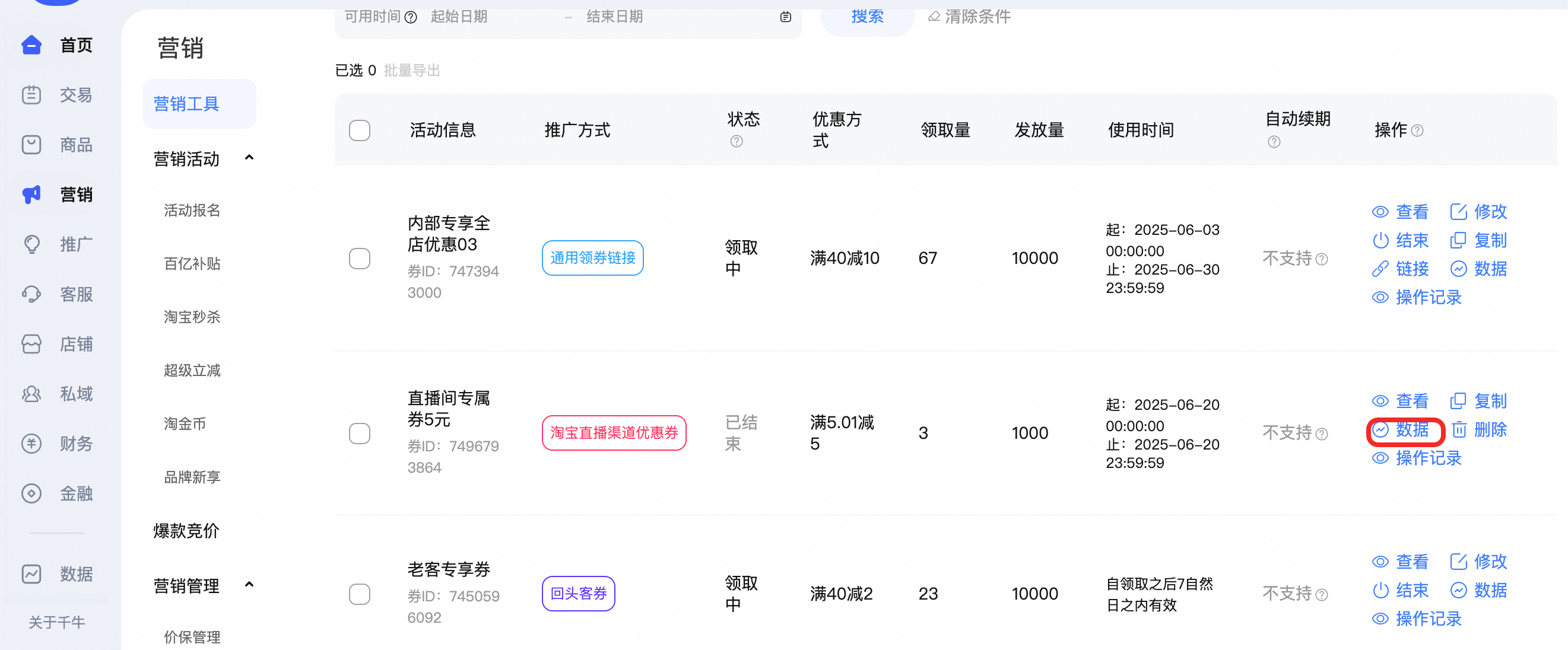
Task: Open 金融 icon in sidebar
Action: pyautogui.click(x=31, y=493)
